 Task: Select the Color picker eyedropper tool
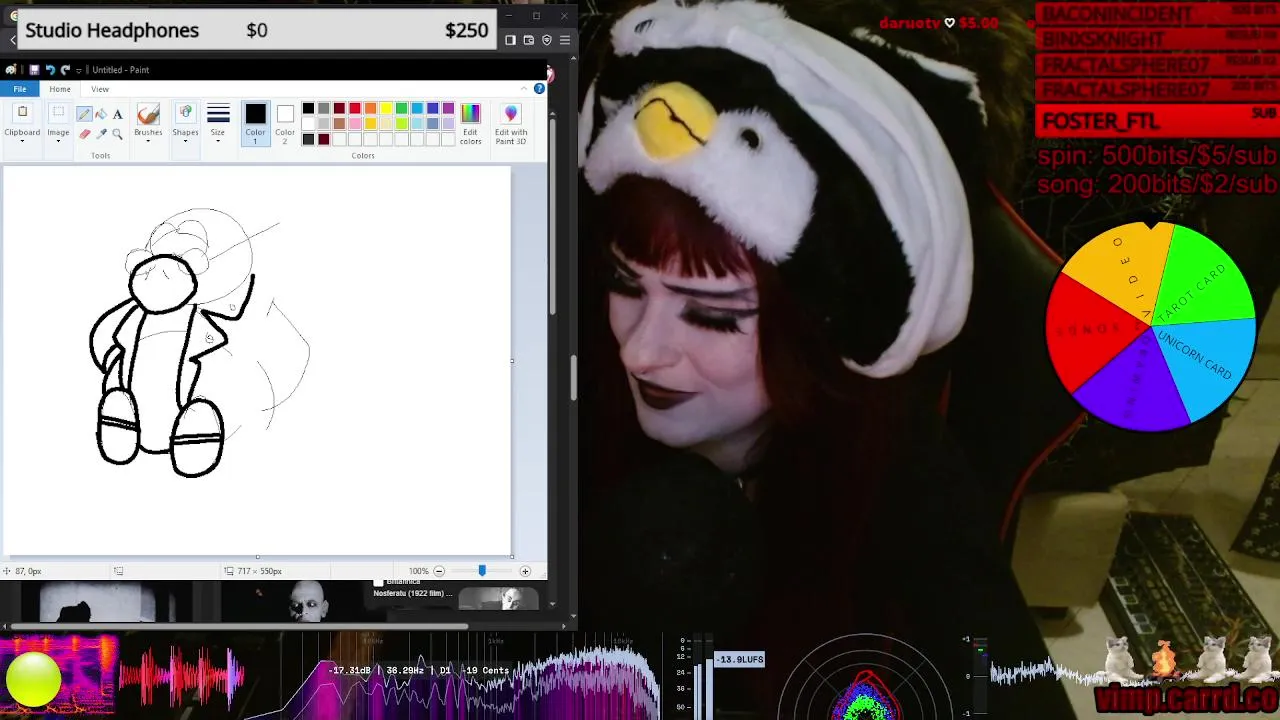(101, 134)
